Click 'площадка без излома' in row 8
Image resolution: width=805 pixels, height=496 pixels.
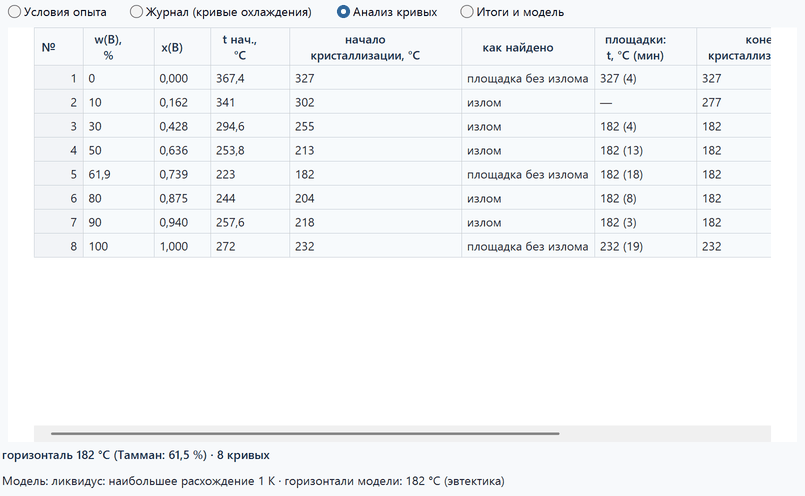[528, 246]
